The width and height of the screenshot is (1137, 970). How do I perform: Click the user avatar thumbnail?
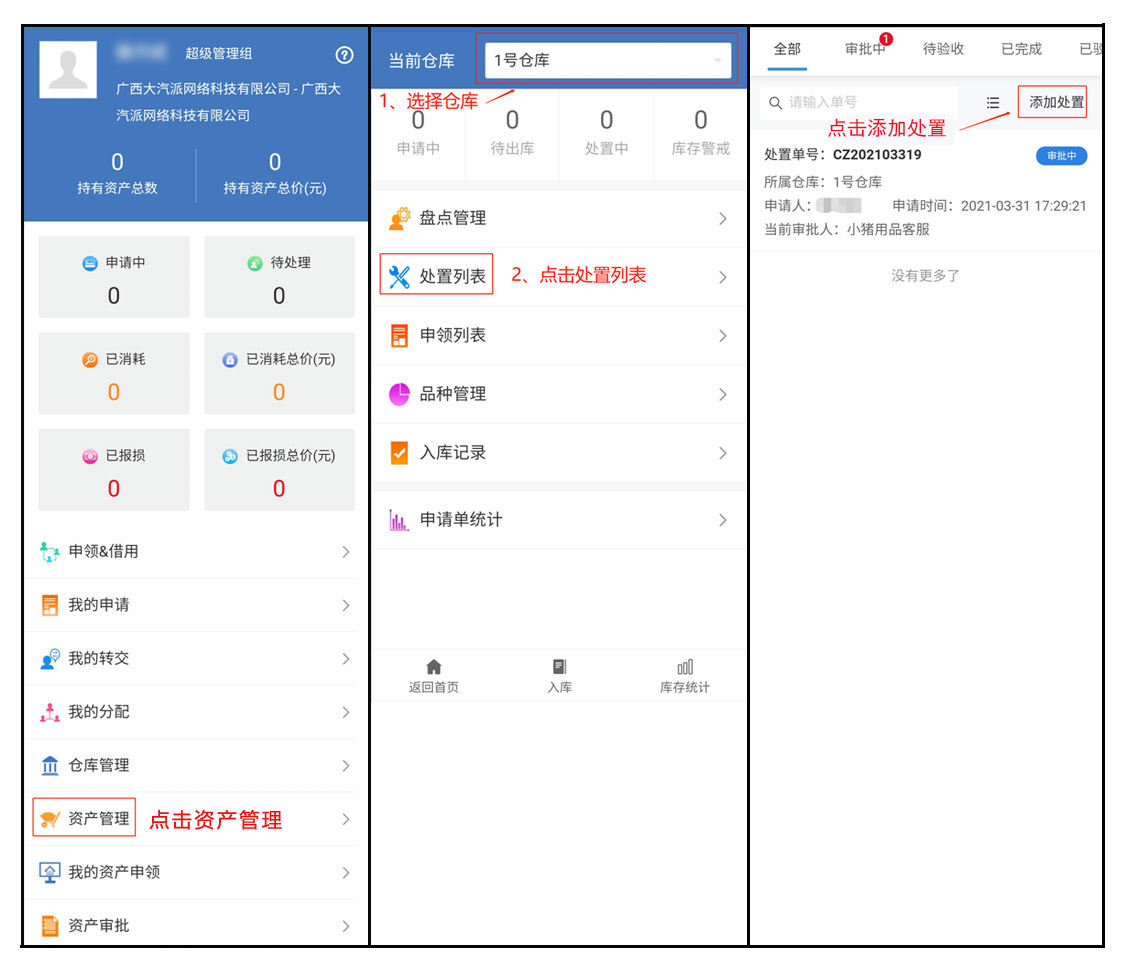pos(68,70)
